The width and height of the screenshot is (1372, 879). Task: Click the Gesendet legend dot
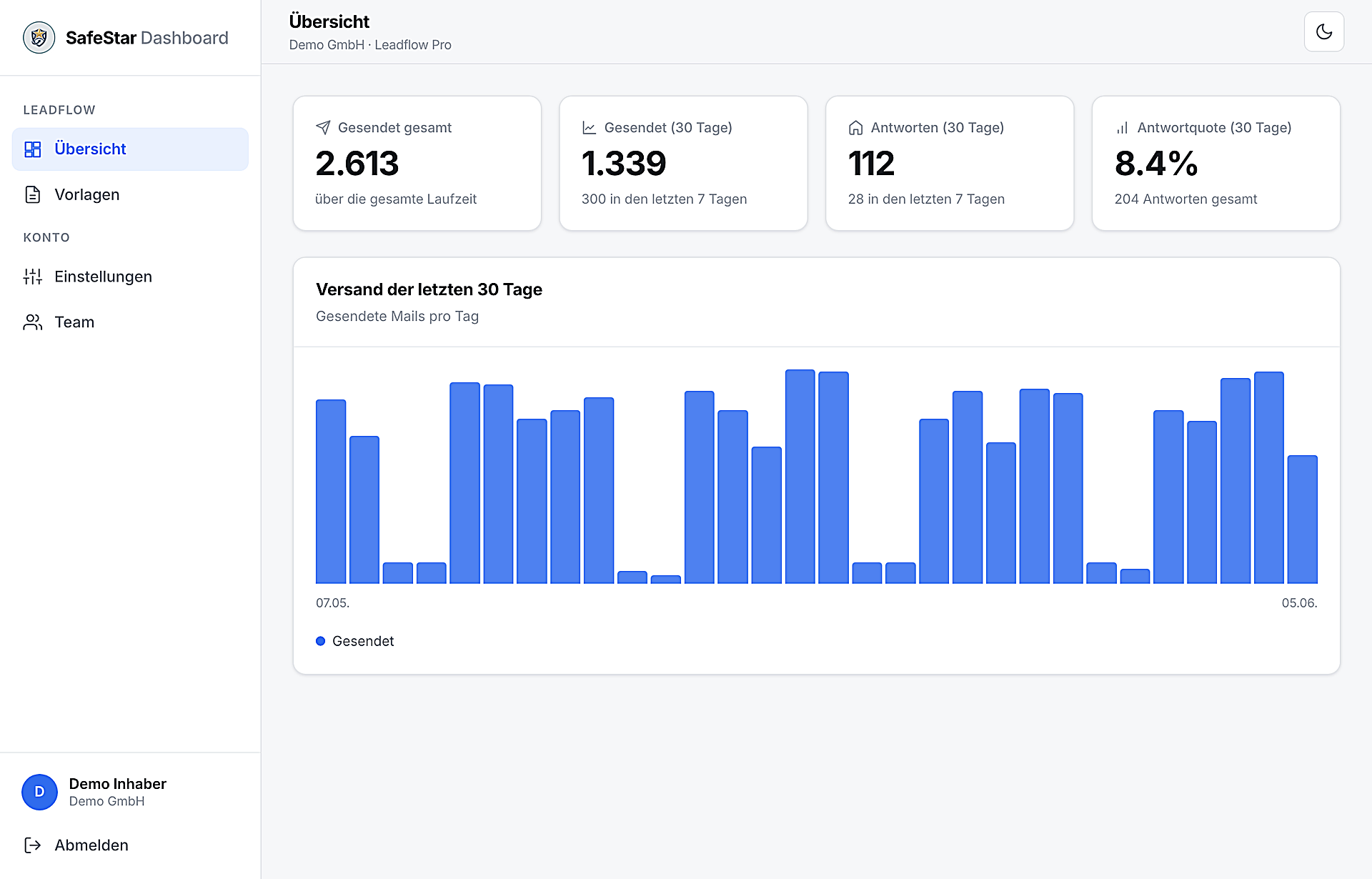(321, 641)
